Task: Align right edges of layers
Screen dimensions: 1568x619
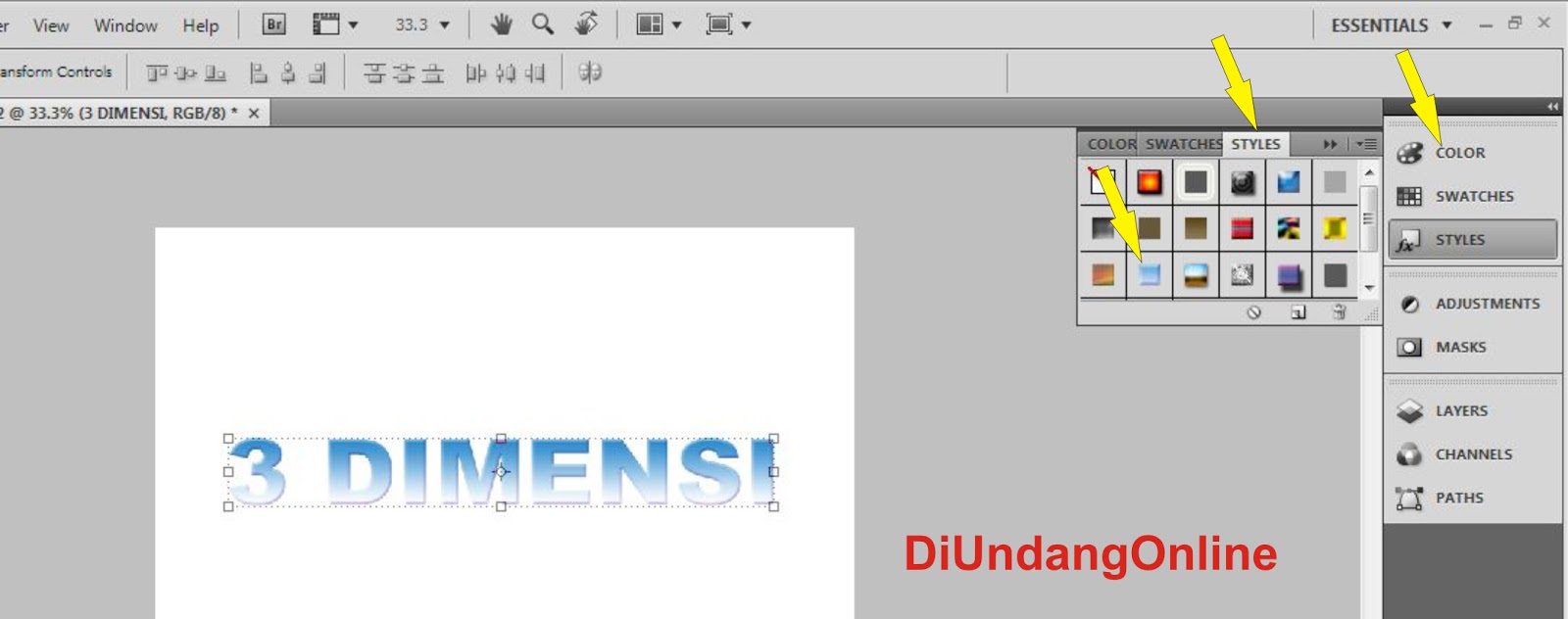Action: [x=317, y=72]
